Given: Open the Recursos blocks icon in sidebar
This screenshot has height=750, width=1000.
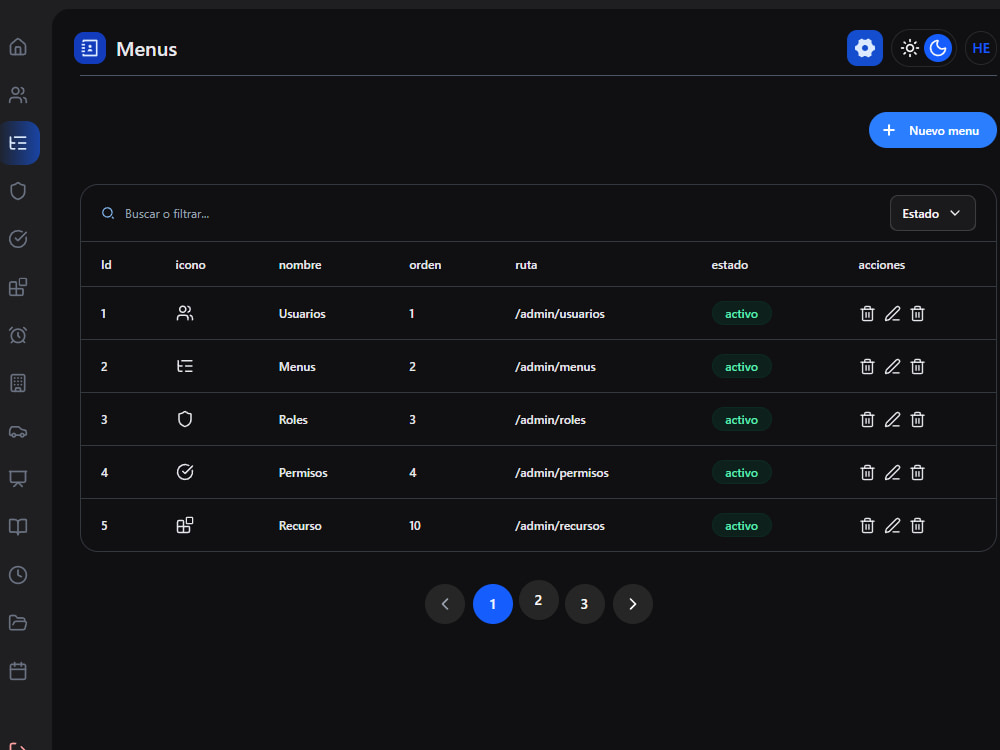Looking at the screenshot, I should (x=18, y=287).
